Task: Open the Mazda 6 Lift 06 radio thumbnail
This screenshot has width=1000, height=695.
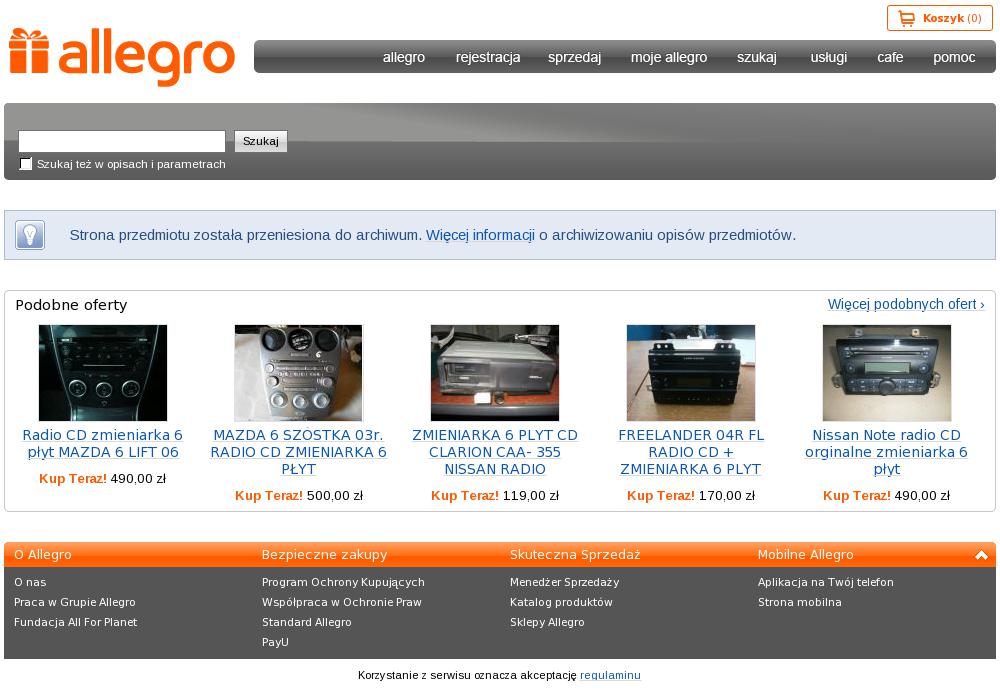Action: [103, 373]
